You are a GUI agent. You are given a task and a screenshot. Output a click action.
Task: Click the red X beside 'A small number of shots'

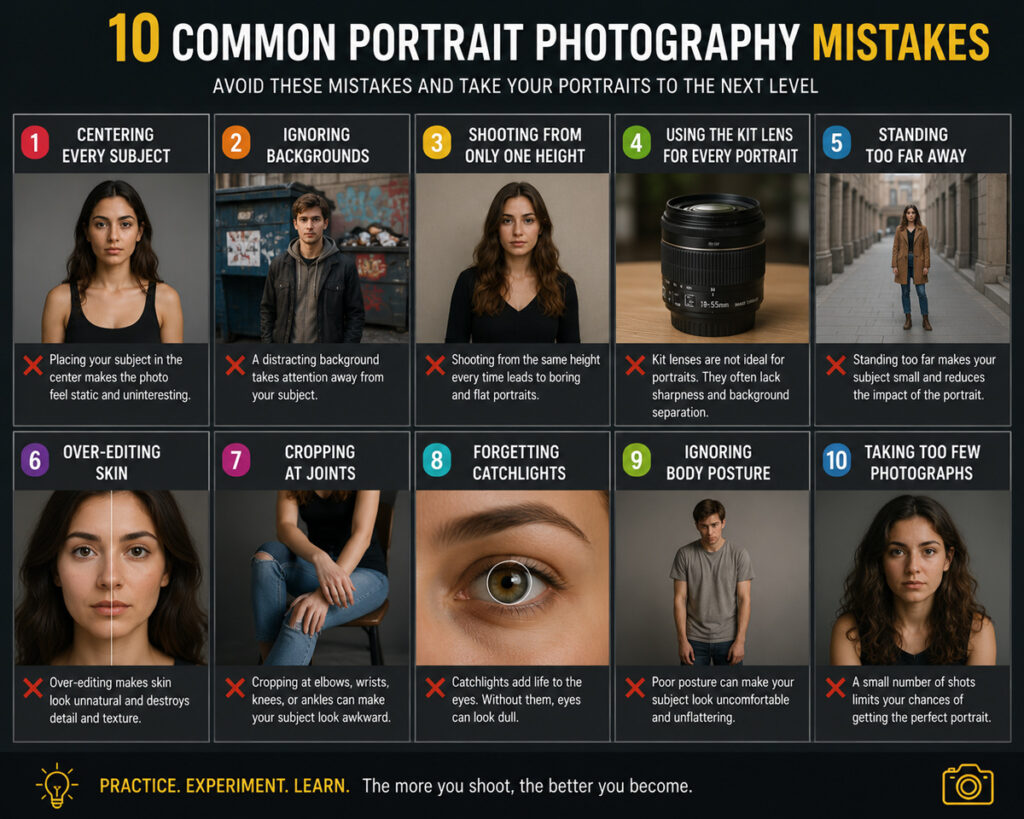coord(835,688)
